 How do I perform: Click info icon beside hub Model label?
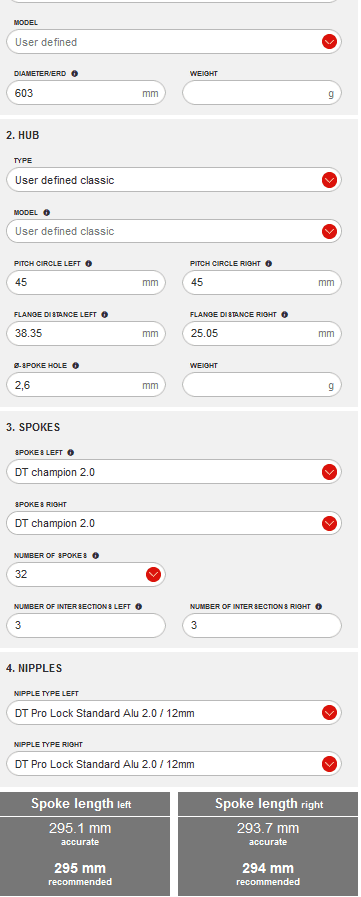46,213
